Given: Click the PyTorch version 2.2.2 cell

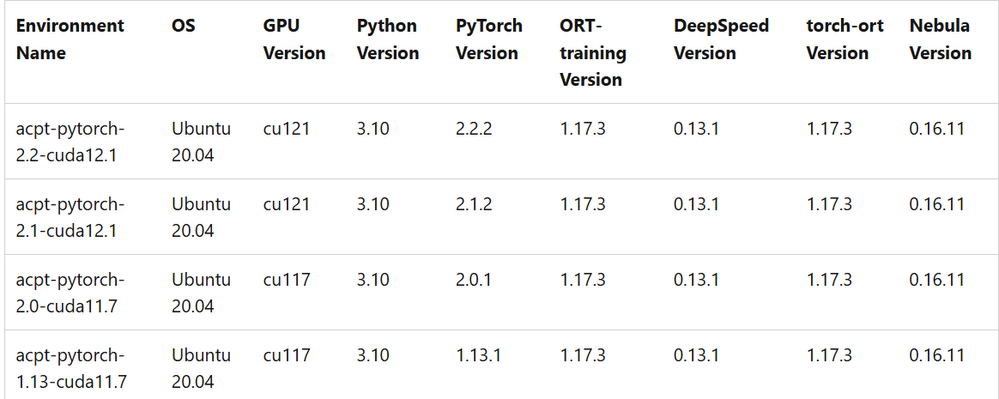Looking at the screenshot, I should click(474, 129).
